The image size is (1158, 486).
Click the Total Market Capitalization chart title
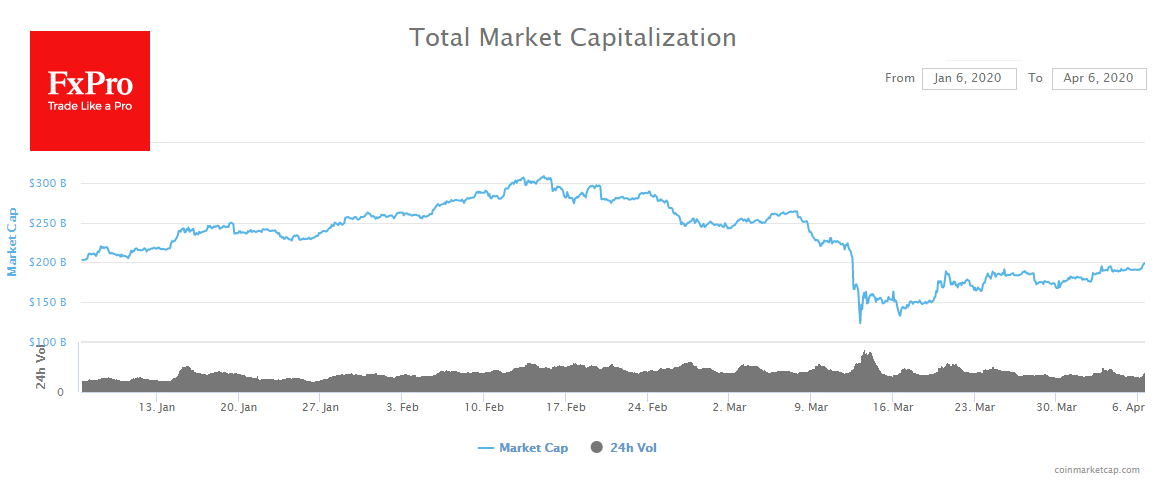[573, 38]
